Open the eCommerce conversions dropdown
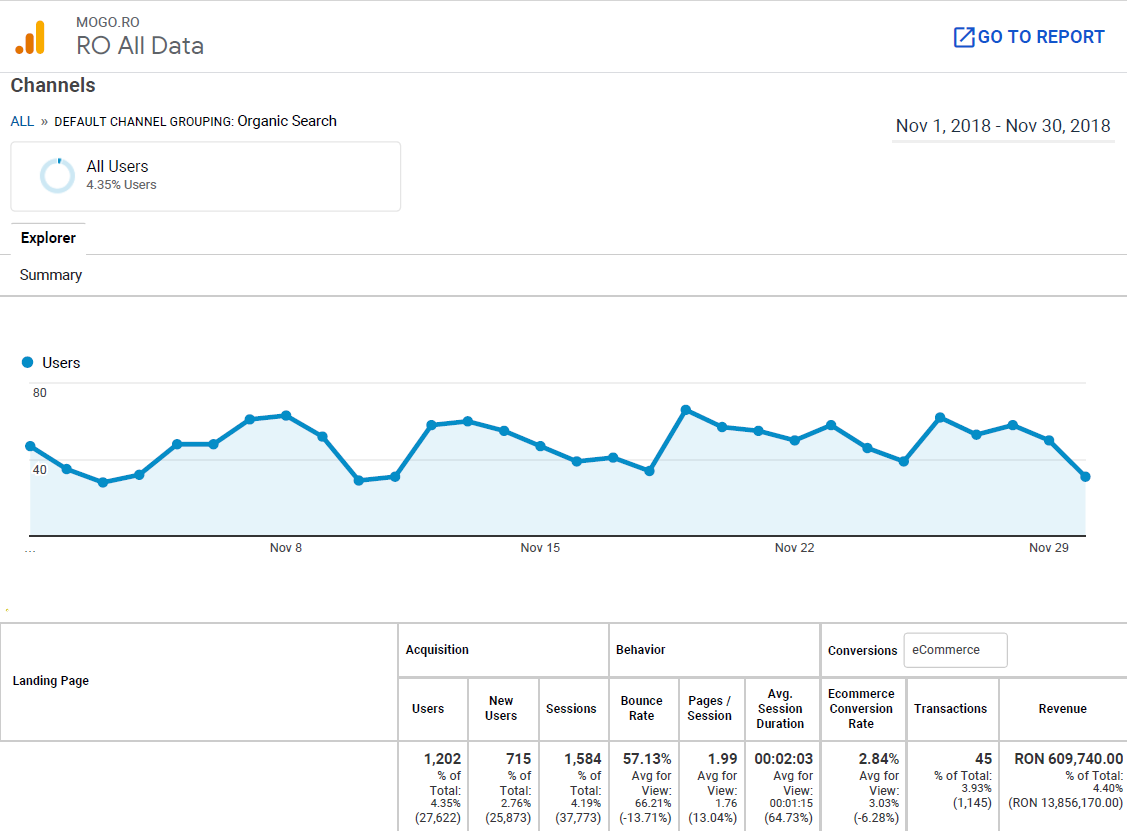Screen dimensions: 1127x831 (955, 650)
